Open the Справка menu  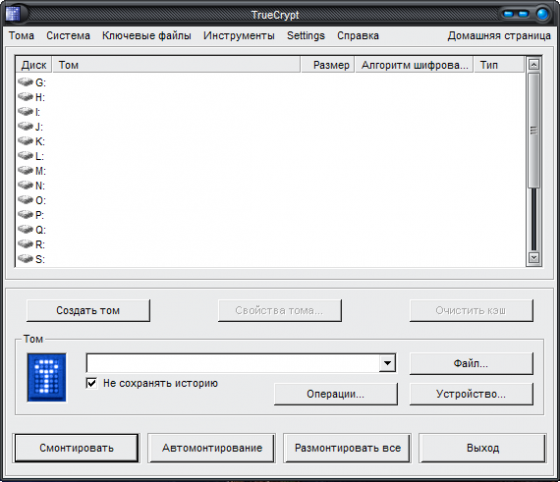click(x=358, y=36)
